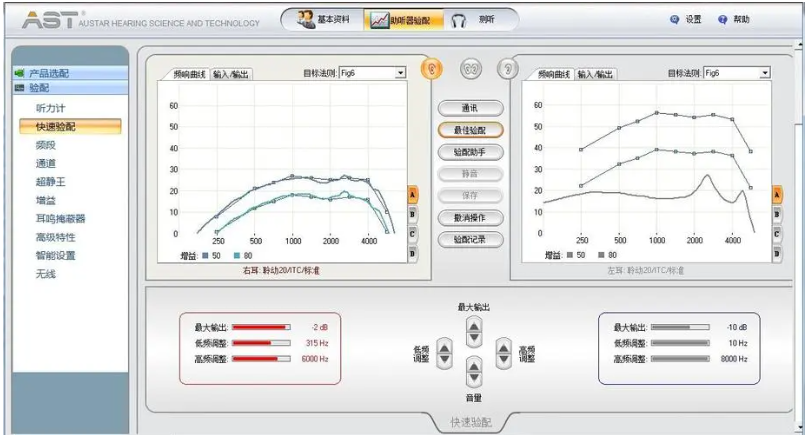Switch to the 助听器验配 tab
Viewport: 806px width, 435px height.
click(x=404, y=20)
